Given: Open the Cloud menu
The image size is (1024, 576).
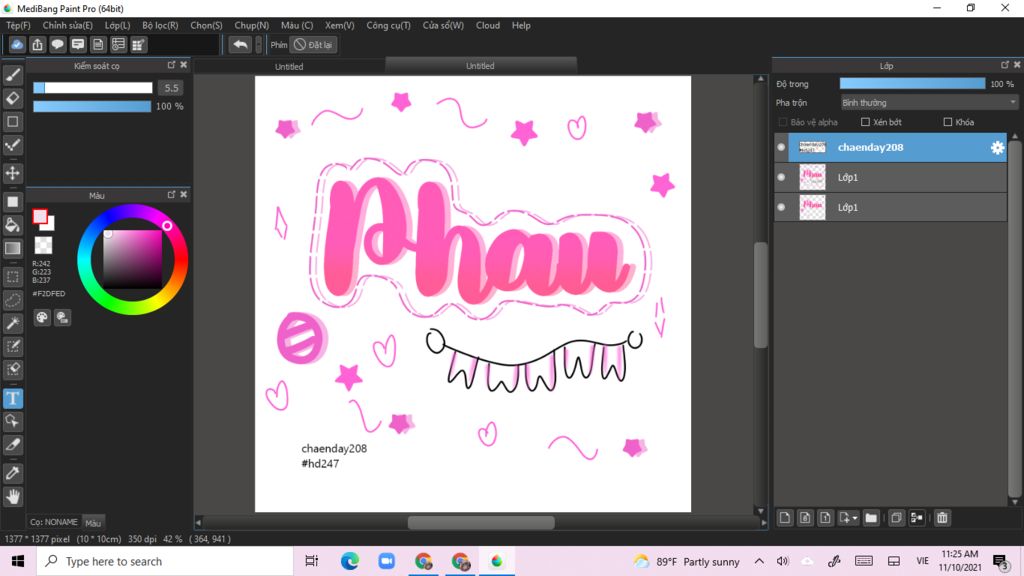Looking at the screenshot, I should coord(488,25).
